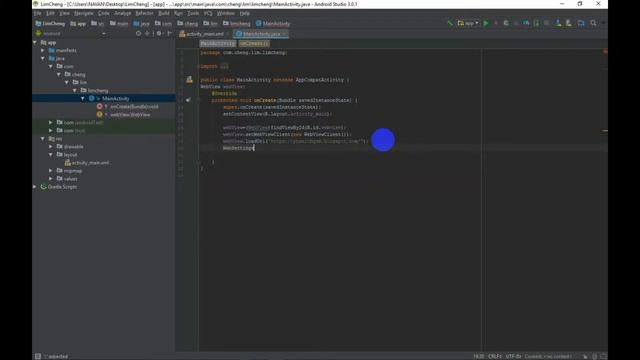Collapse all nodes in Project panel
The height and width of the screenshot is (360, 640).
click(147, 33)
